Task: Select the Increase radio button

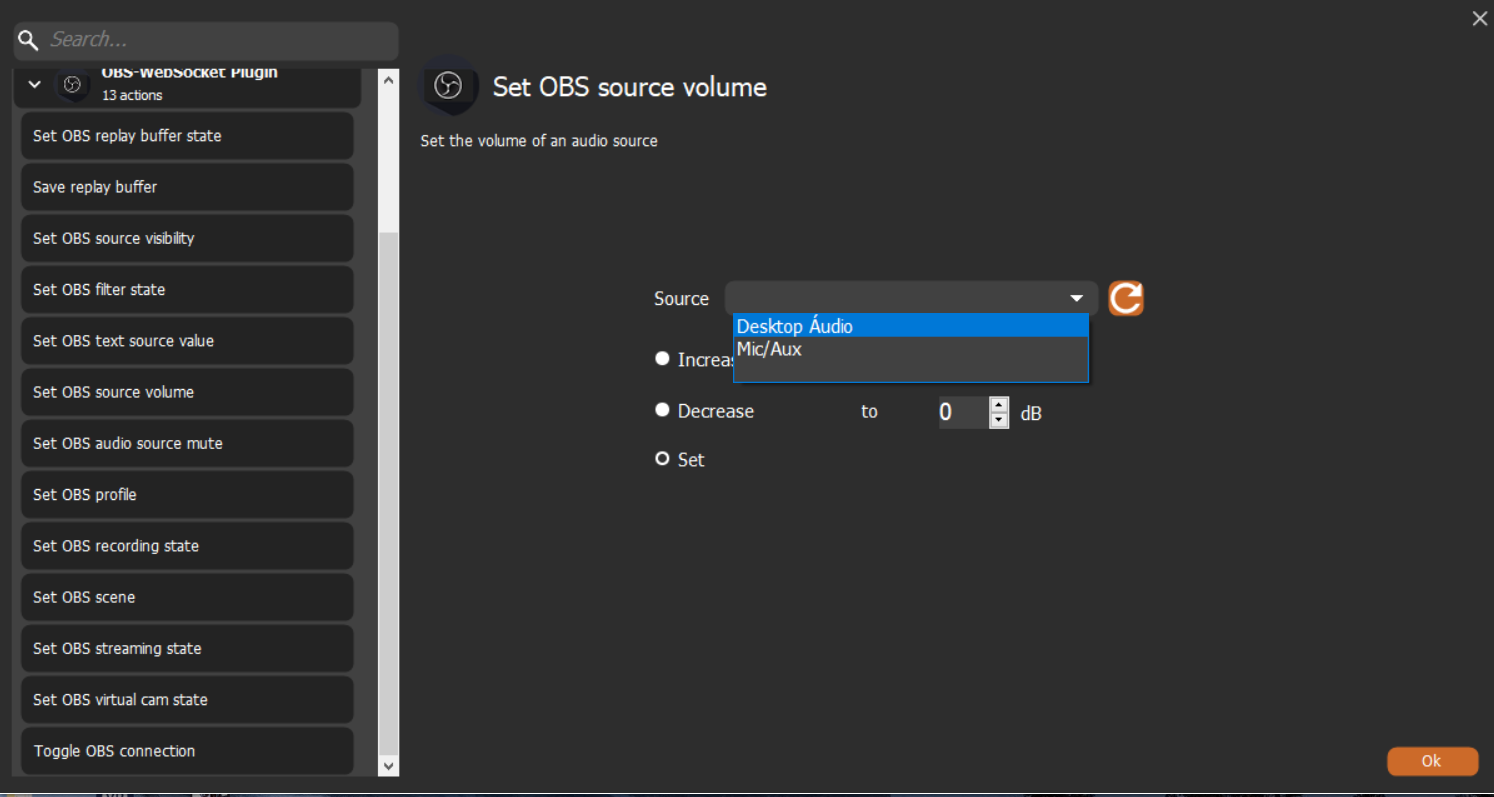Action: pos(662,358)
